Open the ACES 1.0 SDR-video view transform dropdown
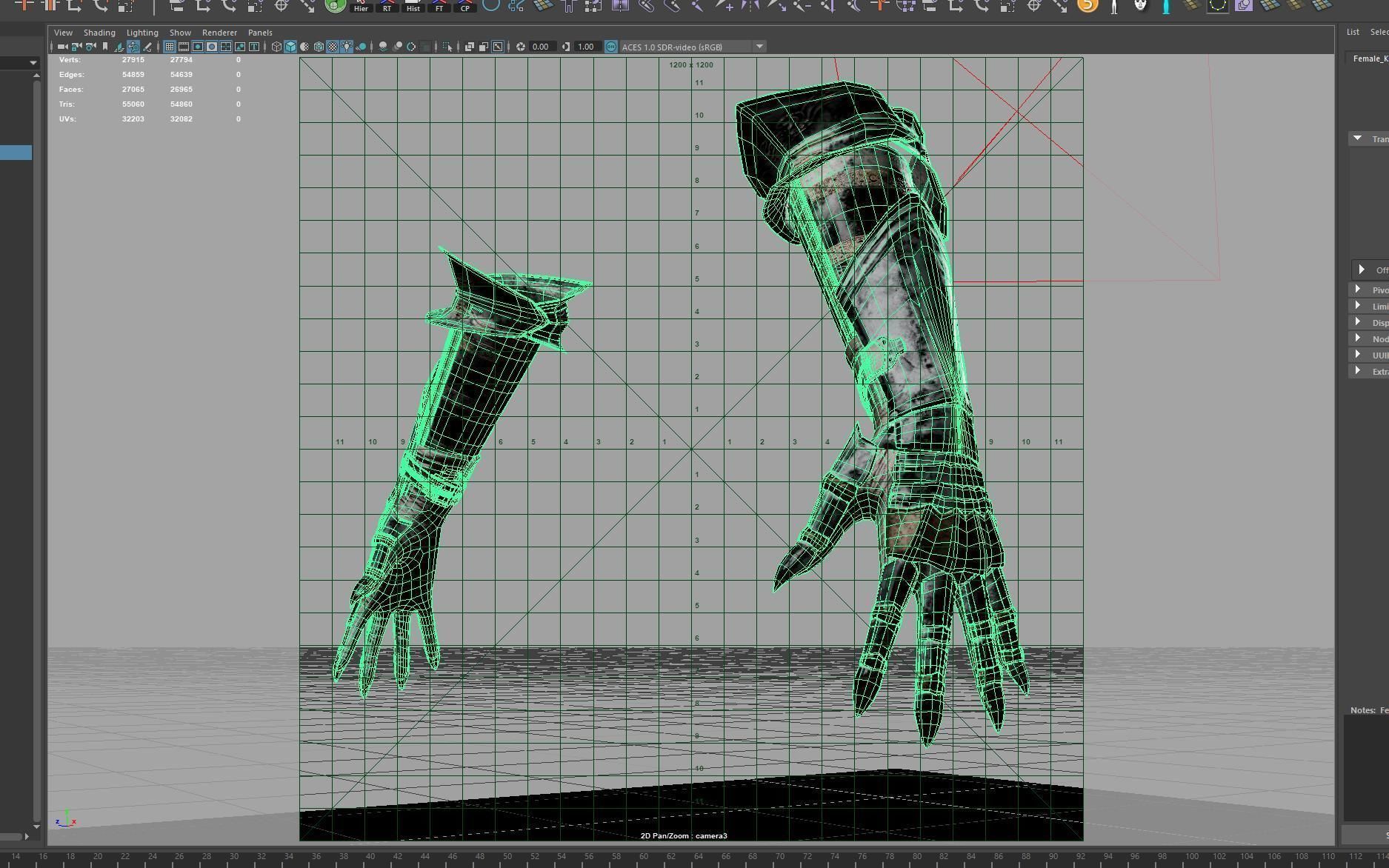The image size is (1389, 868). 693,47
